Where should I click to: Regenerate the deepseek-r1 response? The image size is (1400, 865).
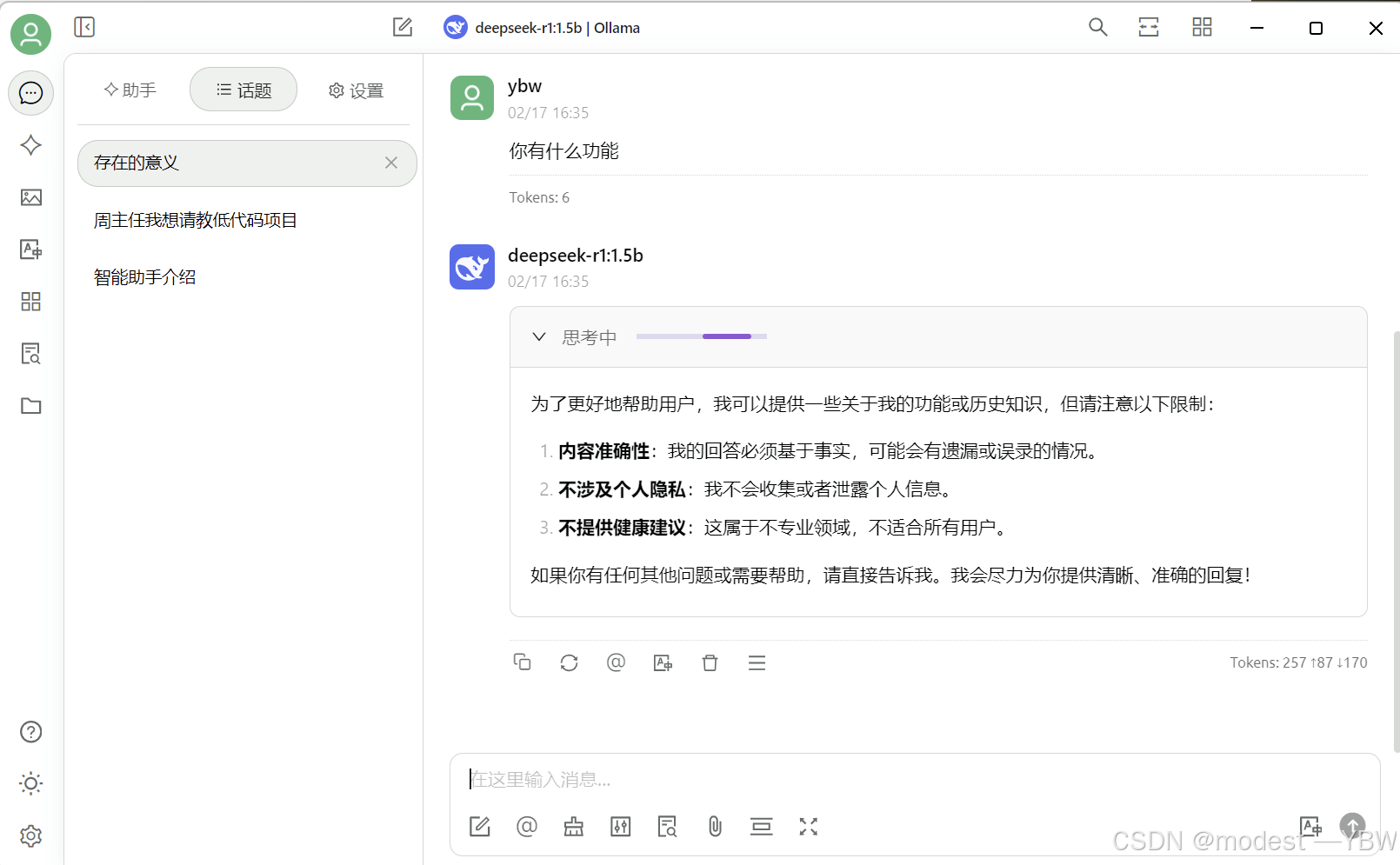[569, 662]
